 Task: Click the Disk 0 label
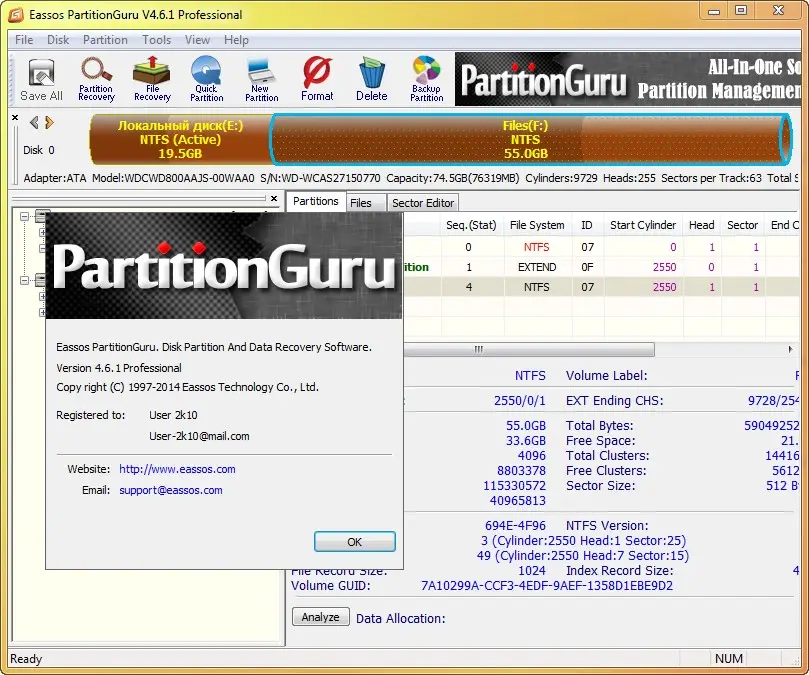click(39, 150)
